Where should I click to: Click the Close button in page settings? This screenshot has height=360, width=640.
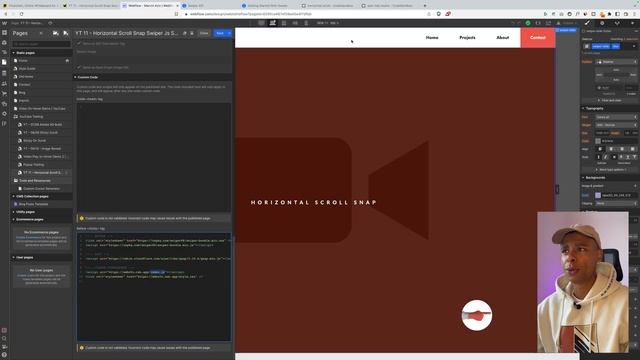click(204, 33)
